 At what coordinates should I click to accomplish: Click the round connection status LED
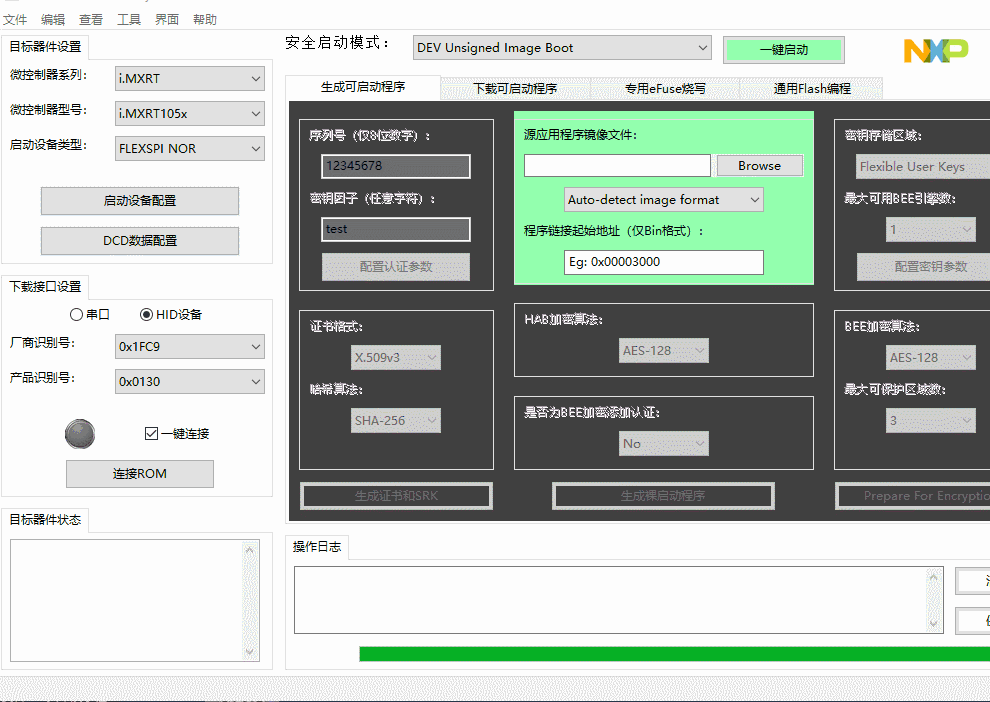pos(80,434)
